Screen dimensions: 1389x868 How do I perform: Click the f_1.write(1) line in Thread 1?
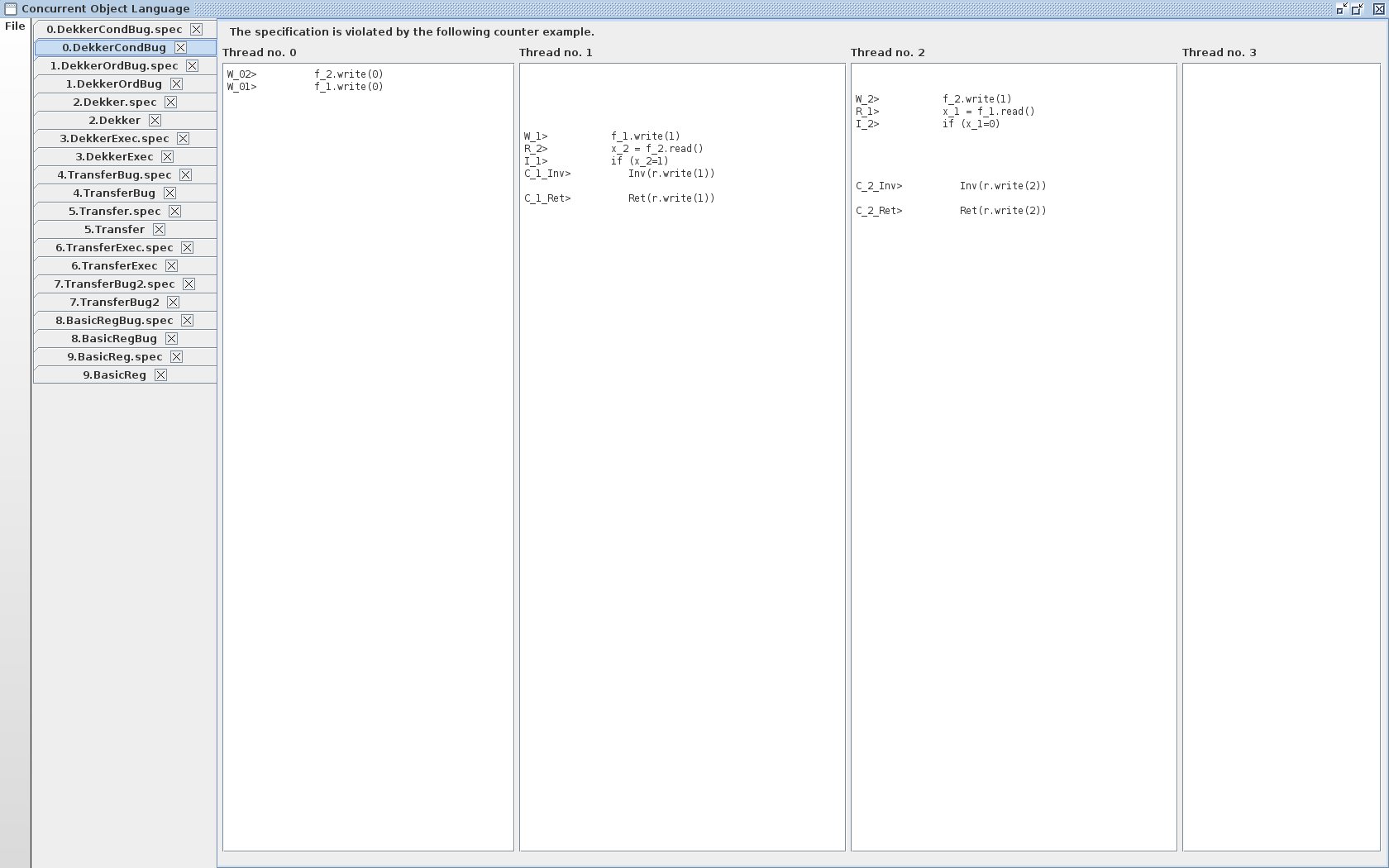646,136
